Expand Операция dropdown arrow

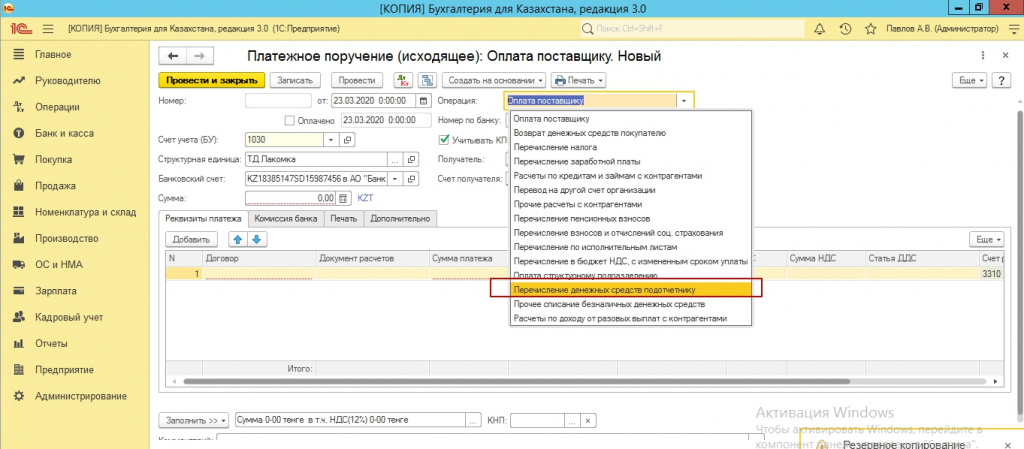(684, 101)
